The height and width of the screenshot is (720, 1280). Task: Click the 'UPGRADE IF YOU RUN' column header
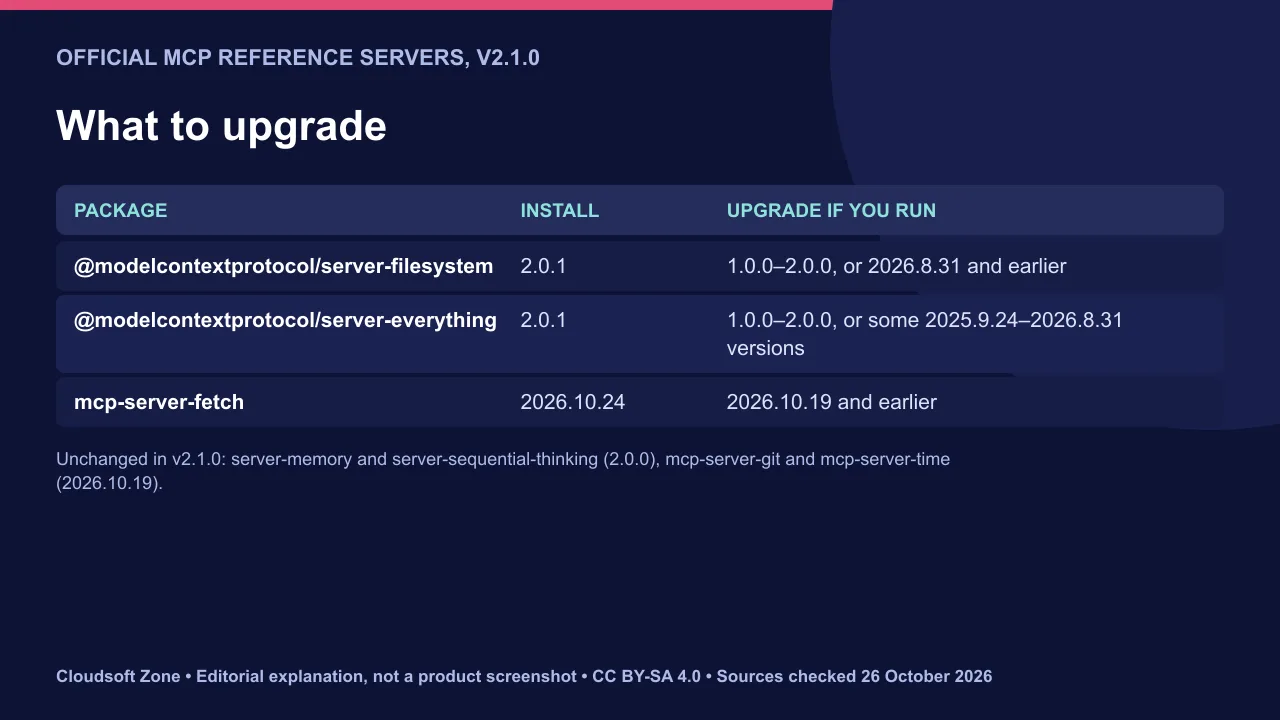point(831,211)
